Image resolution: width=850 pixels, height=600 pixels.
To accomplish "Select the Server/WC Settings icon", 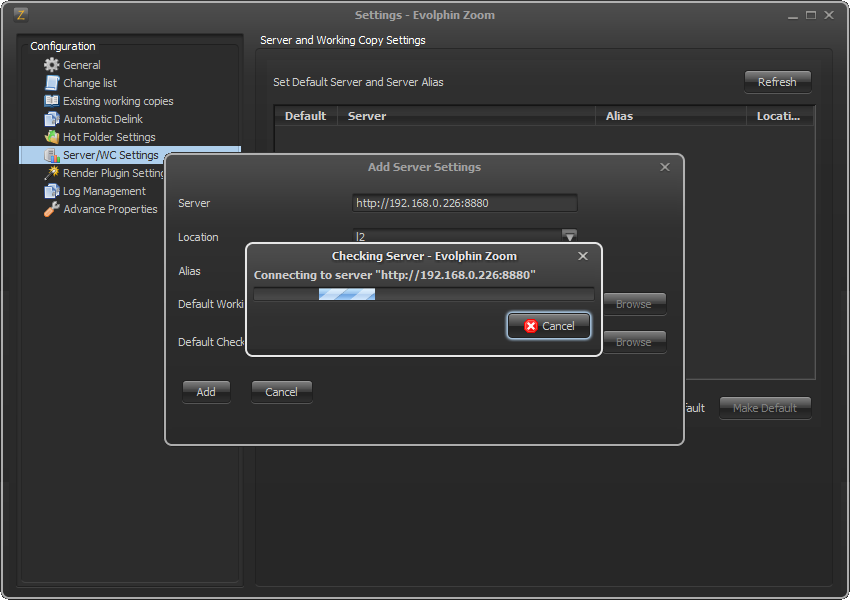I will [x=51, y=155].
